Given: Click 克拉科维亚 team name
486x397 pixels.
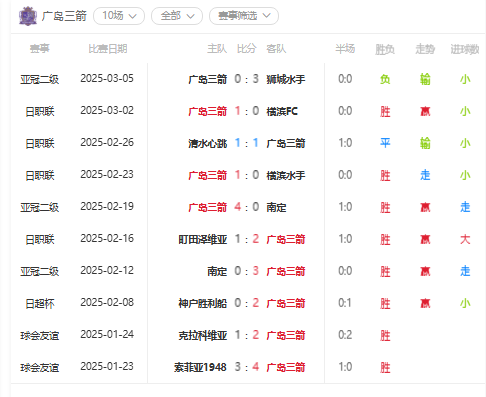Looking at the screenshot, I should coord(203,335).
